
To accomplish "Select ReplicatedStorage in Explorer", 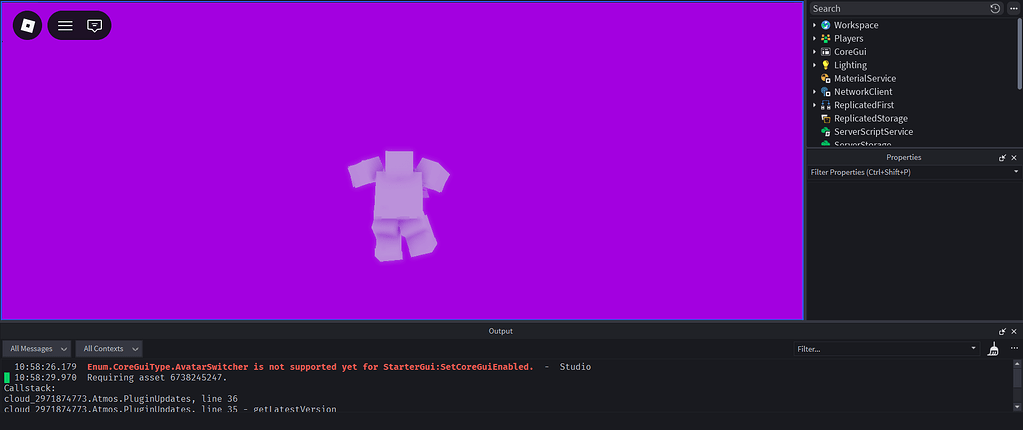I will [x=871, y=119].
